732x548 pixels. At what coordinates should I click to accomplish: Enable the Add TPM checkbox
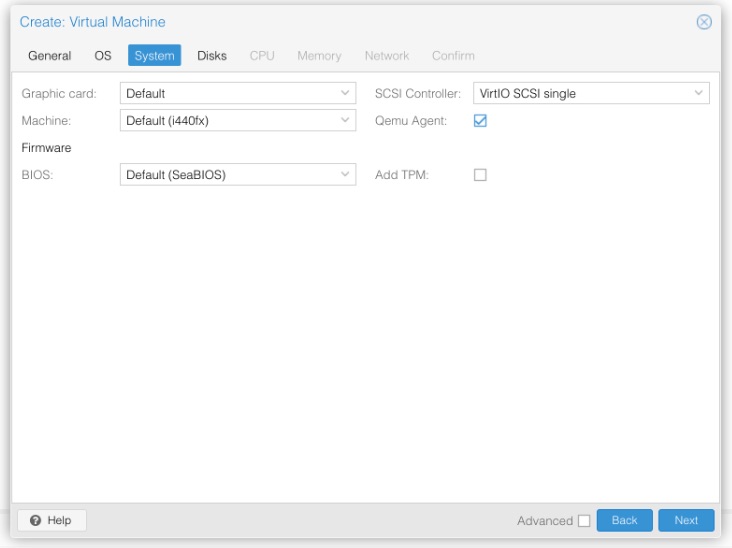pos(480,175)
